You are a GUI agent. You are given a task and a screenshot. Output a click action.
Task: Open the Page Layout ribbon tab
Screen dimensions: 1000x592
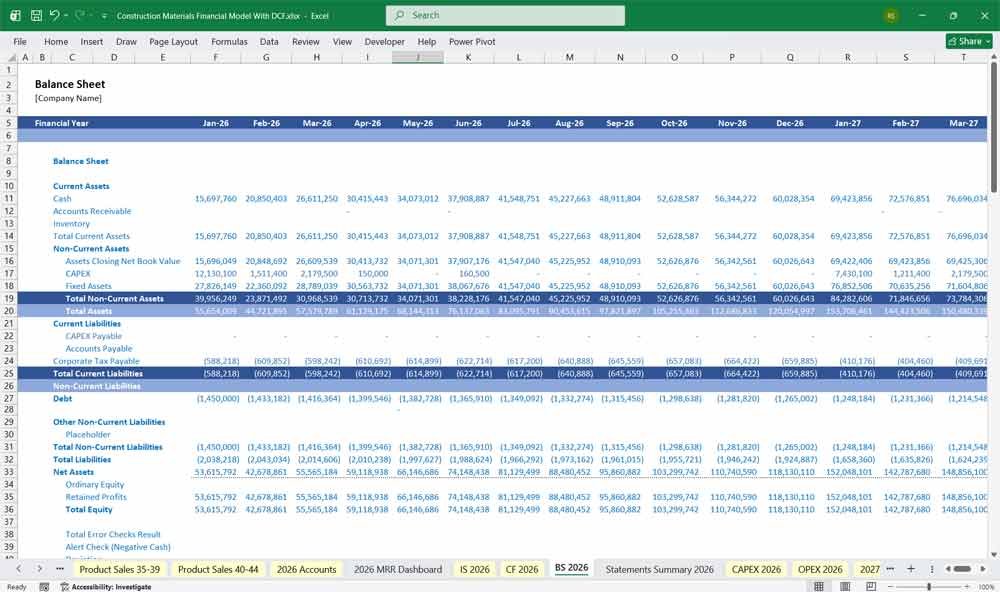[173, 41]
